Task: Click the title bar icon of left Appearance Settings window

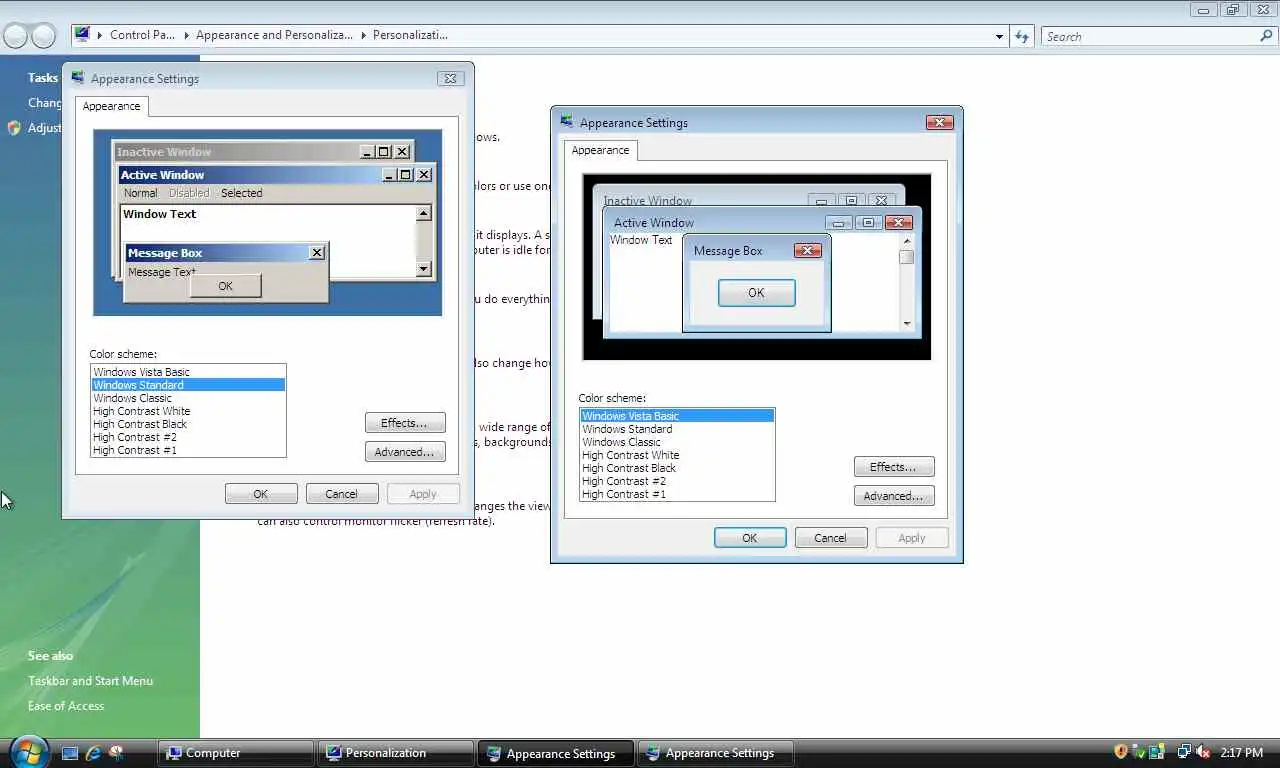Action: (78, 78)
